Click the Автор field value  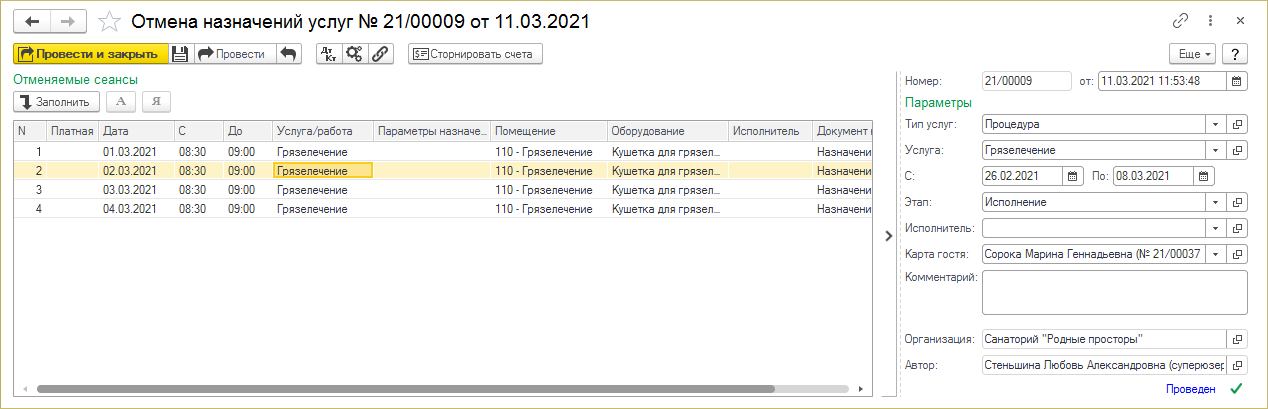1103,366
